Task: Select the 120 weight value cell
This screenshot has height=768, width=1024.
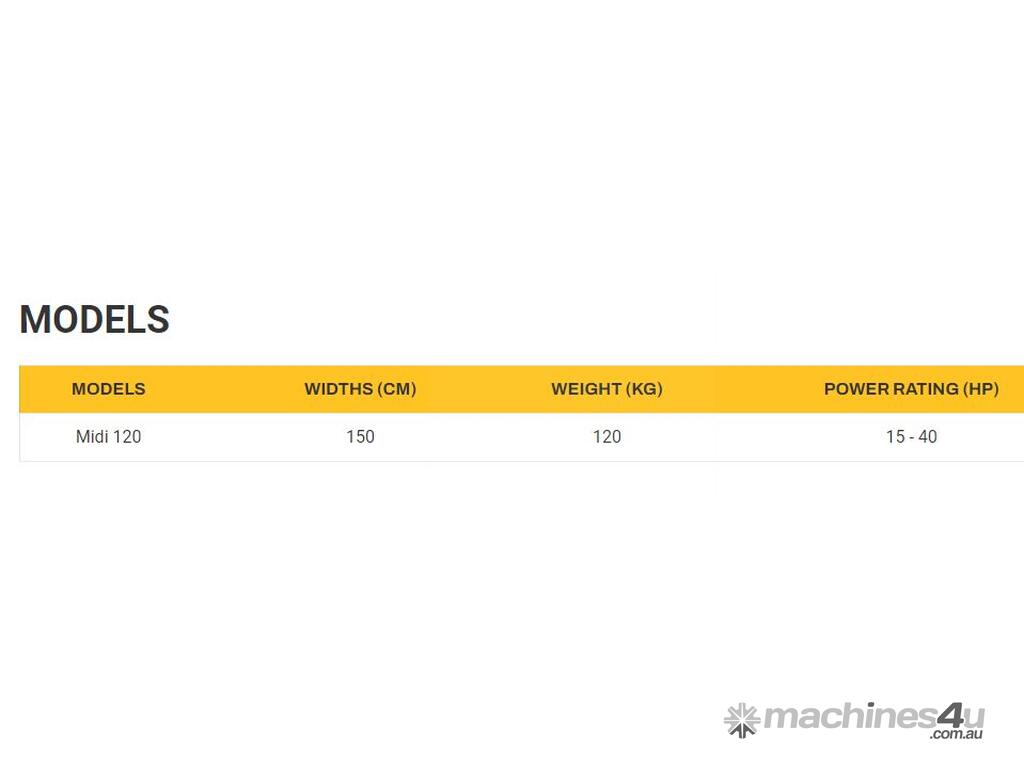Action: (x=606, y=437)
